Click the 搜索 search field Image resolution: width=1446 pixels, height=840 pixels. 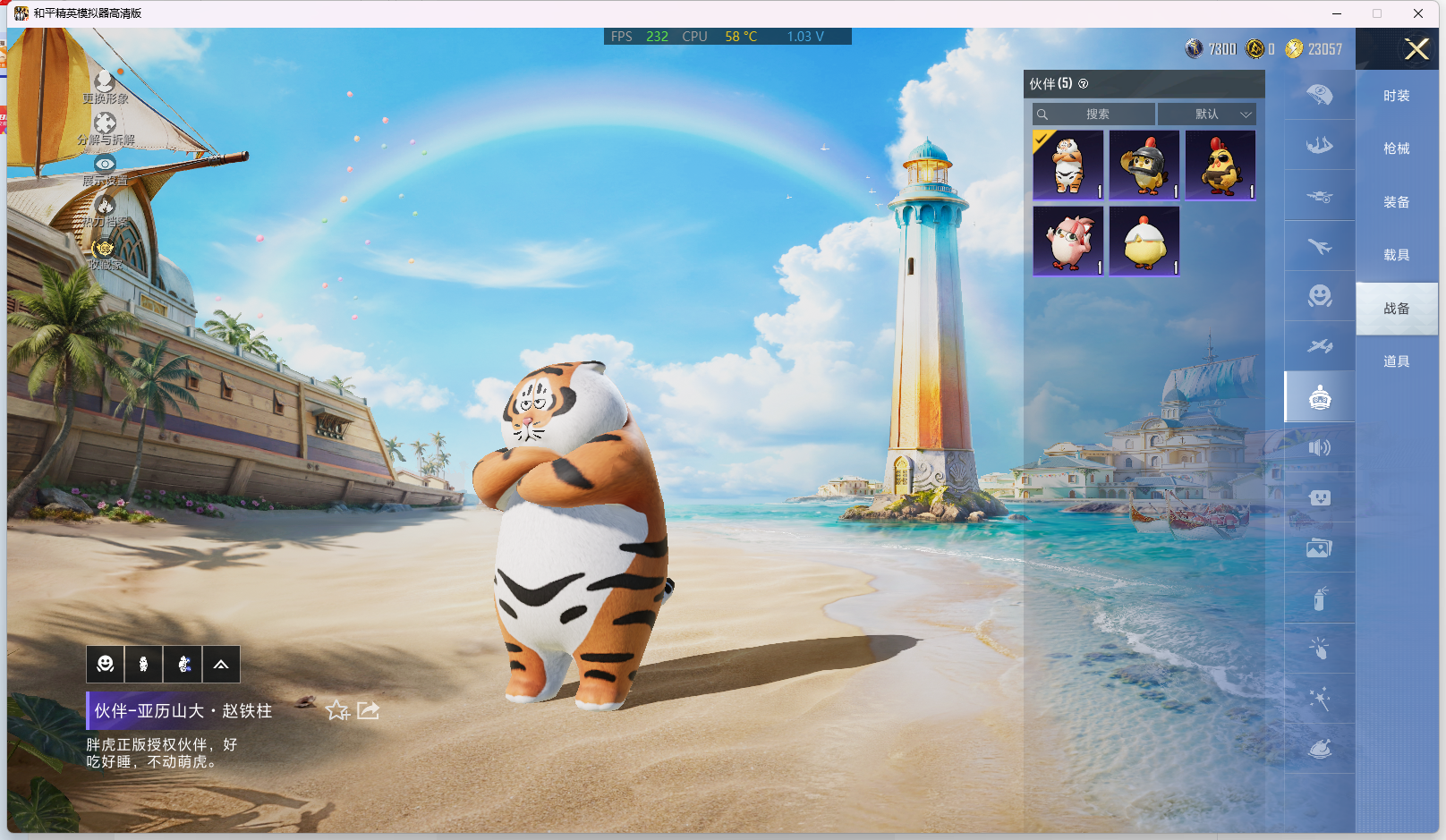pyautogui.click(x=1093, y=115)
